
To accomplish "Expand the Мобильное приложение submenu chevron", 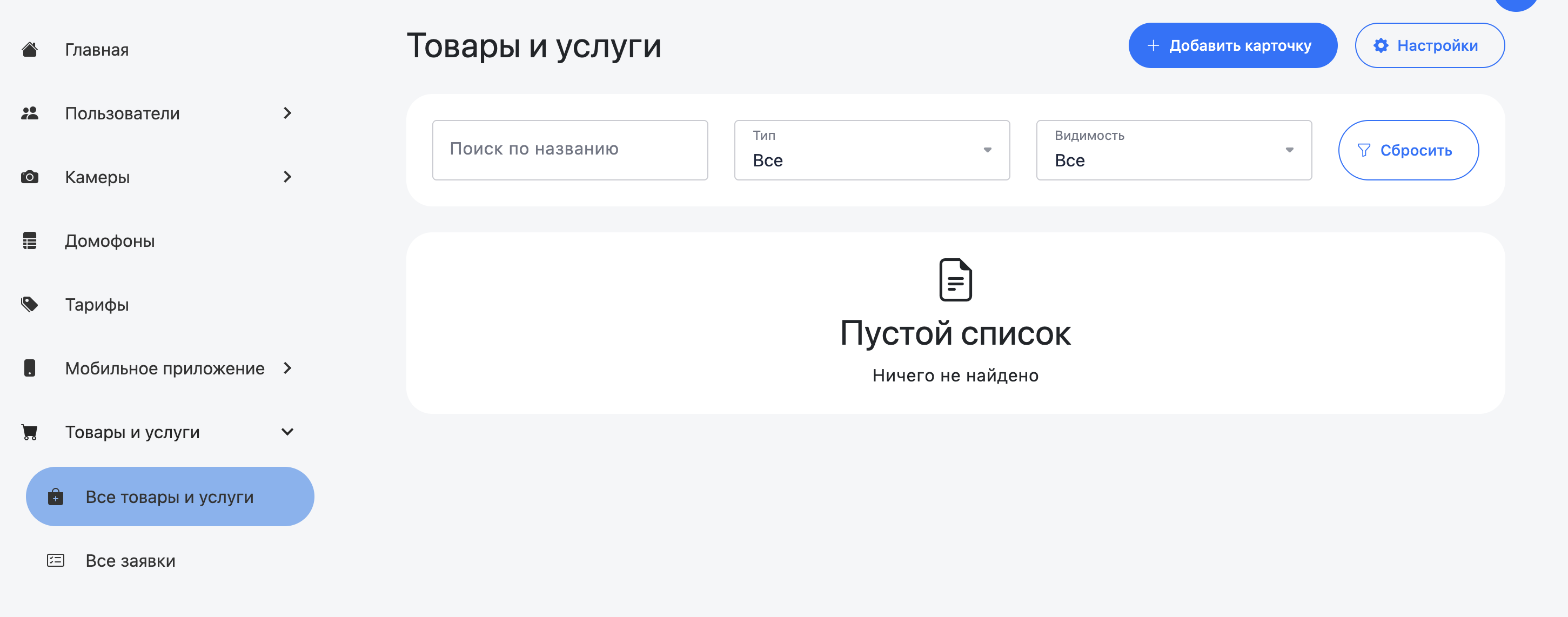I will (287, 368).
